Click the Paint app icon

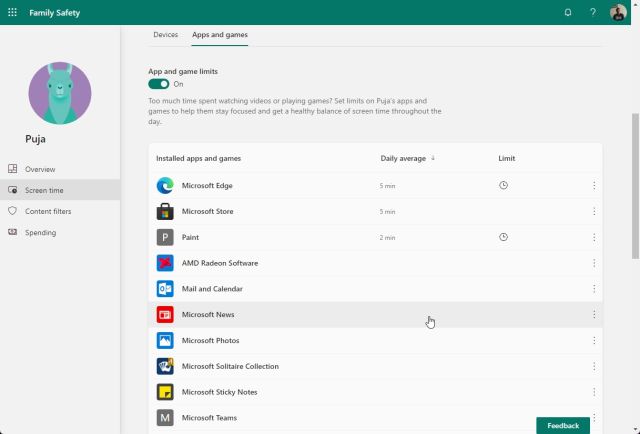165,237
